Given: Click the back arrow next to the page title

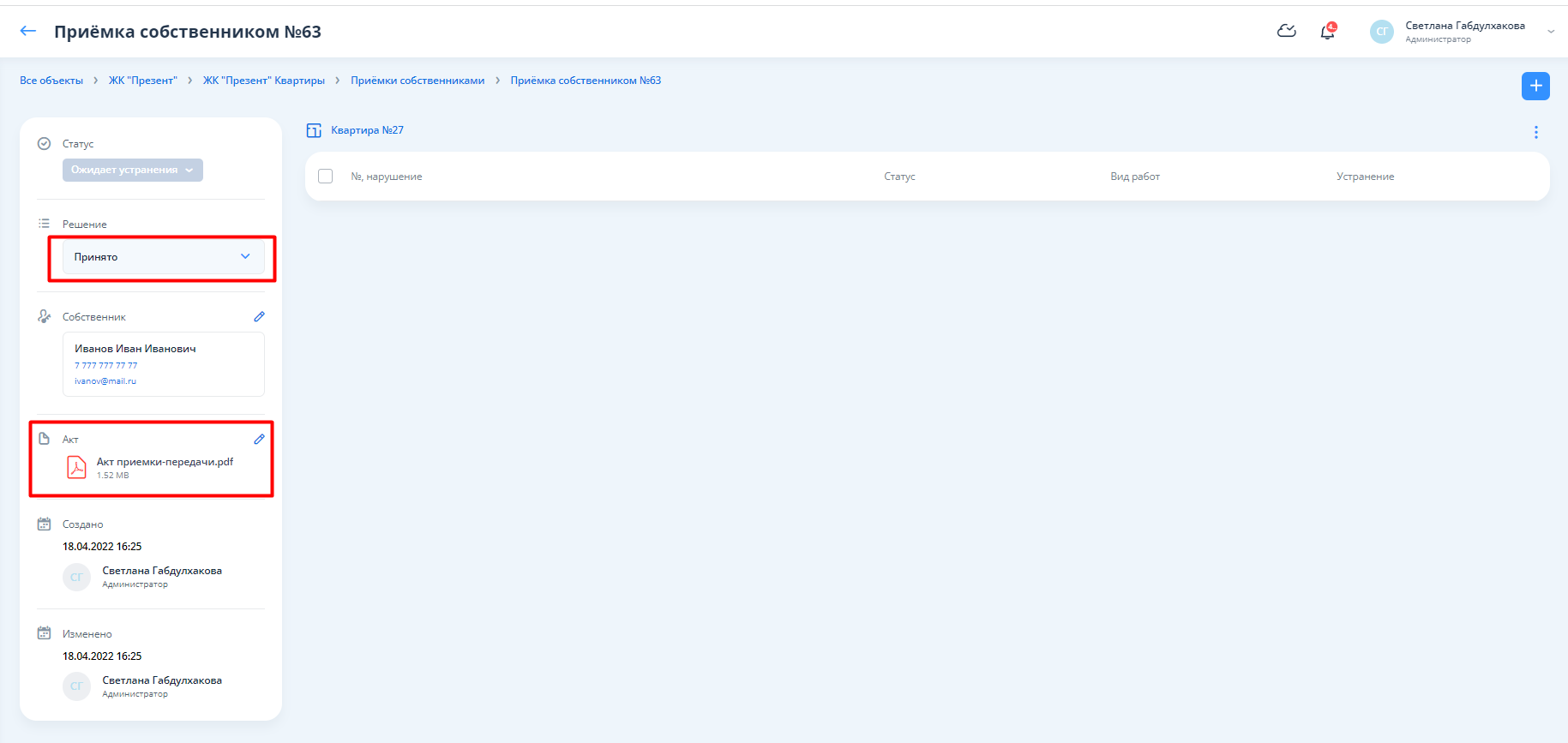Looking at the screenshot, I should pos(28,32).
